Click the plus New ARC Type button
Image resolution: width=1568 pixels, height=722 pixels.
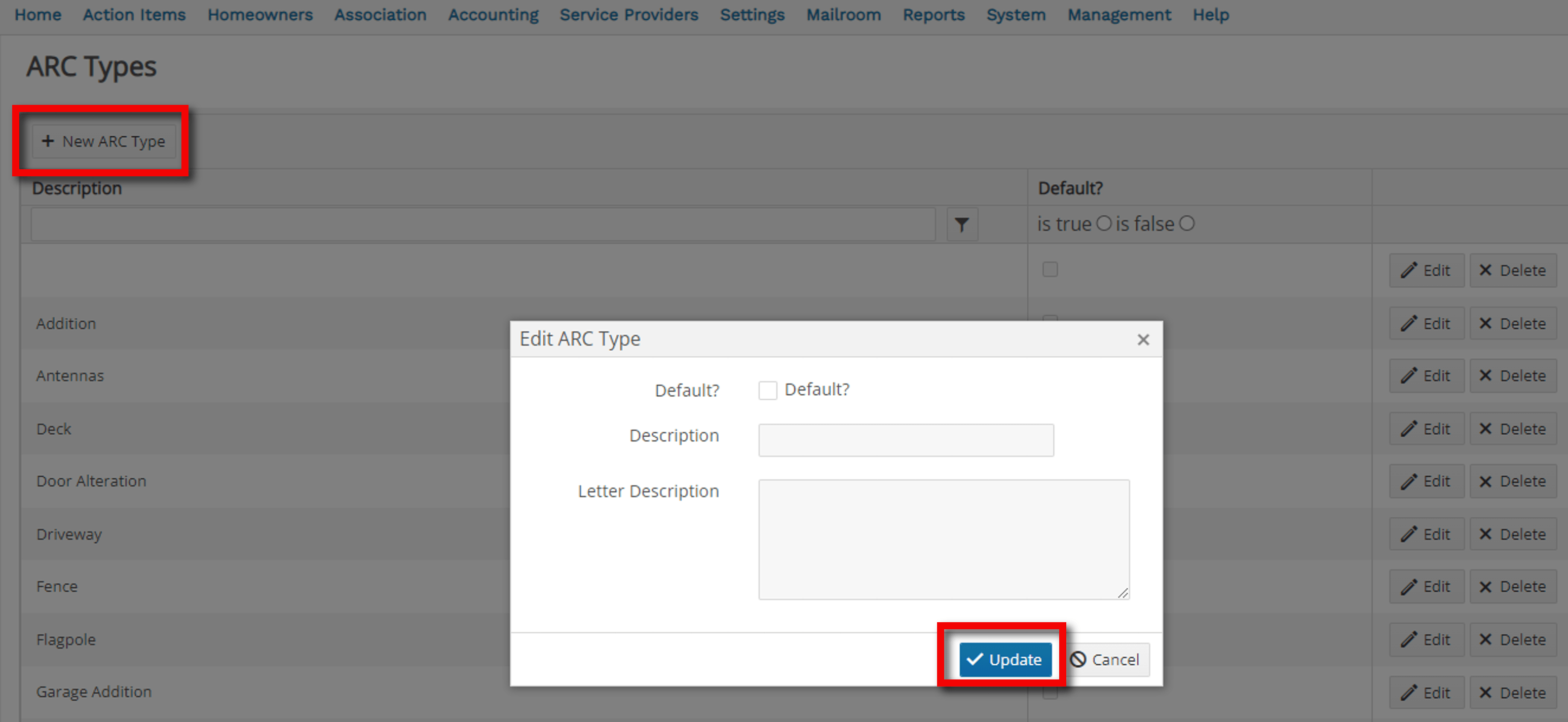click(x=103, y=141)
